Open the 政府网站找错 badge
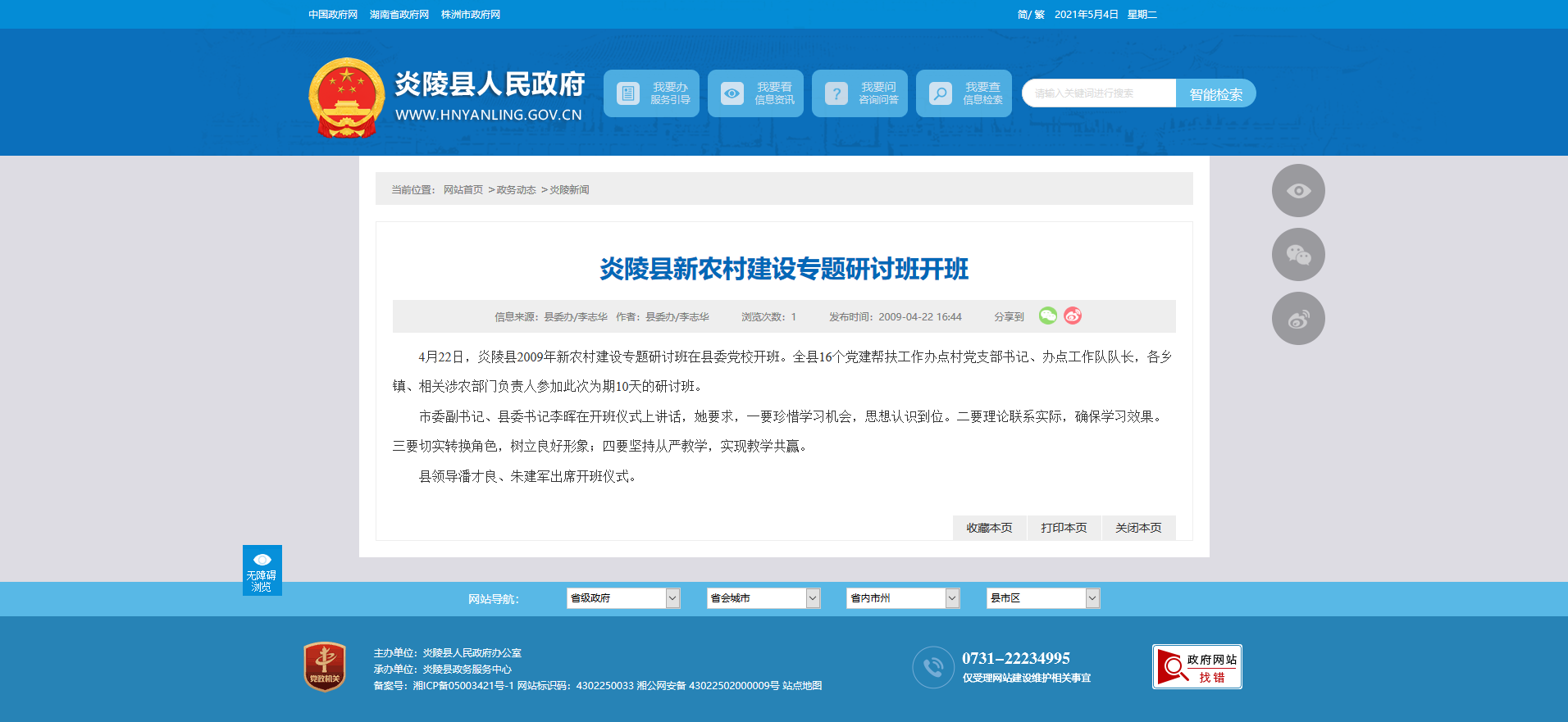Screen dimensions: 1568x722 (x=1197, y=667)
